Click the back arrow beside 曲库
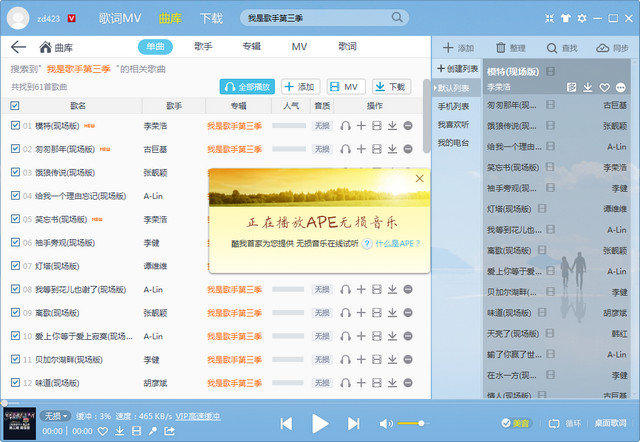640x442 pixels. click(18, 47)
